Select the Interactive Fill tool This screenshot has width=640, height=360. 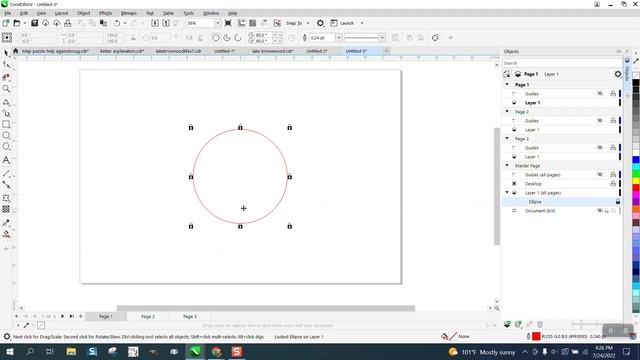pos(6,234)
